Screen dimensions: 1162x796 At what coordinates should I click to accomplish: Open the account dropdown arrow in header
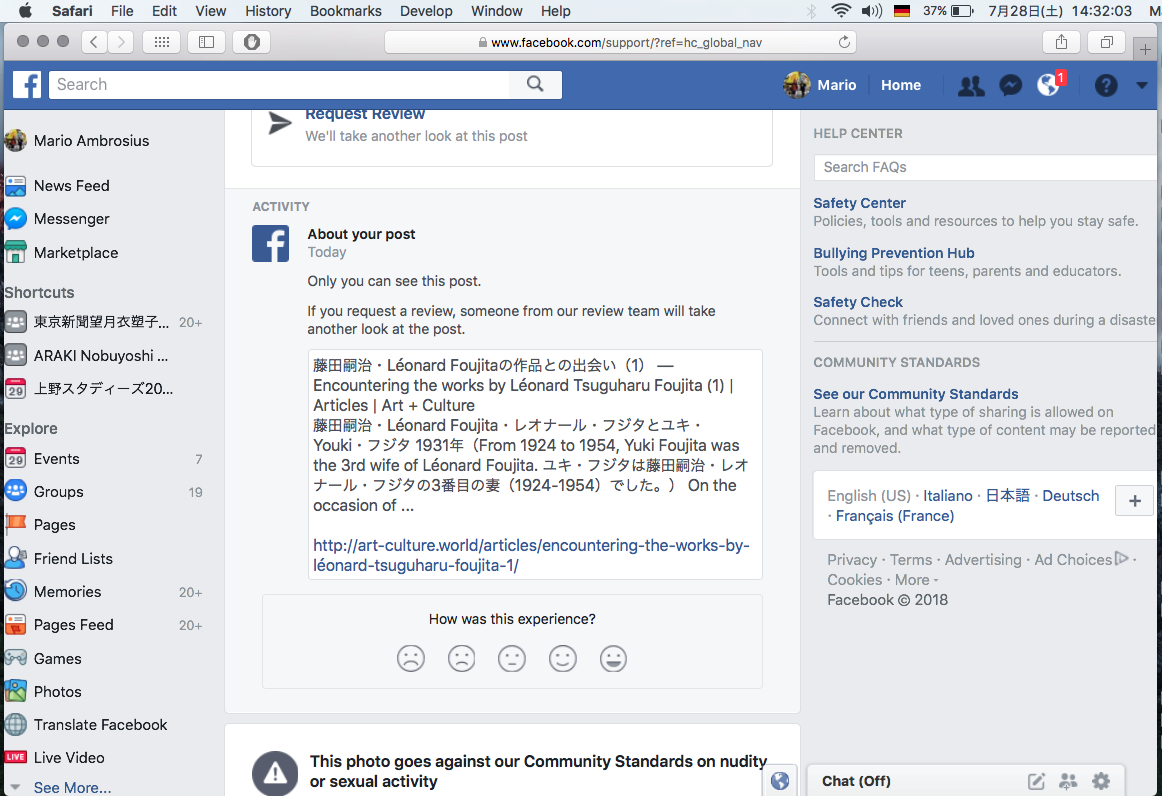click(x=1141, y=85)
